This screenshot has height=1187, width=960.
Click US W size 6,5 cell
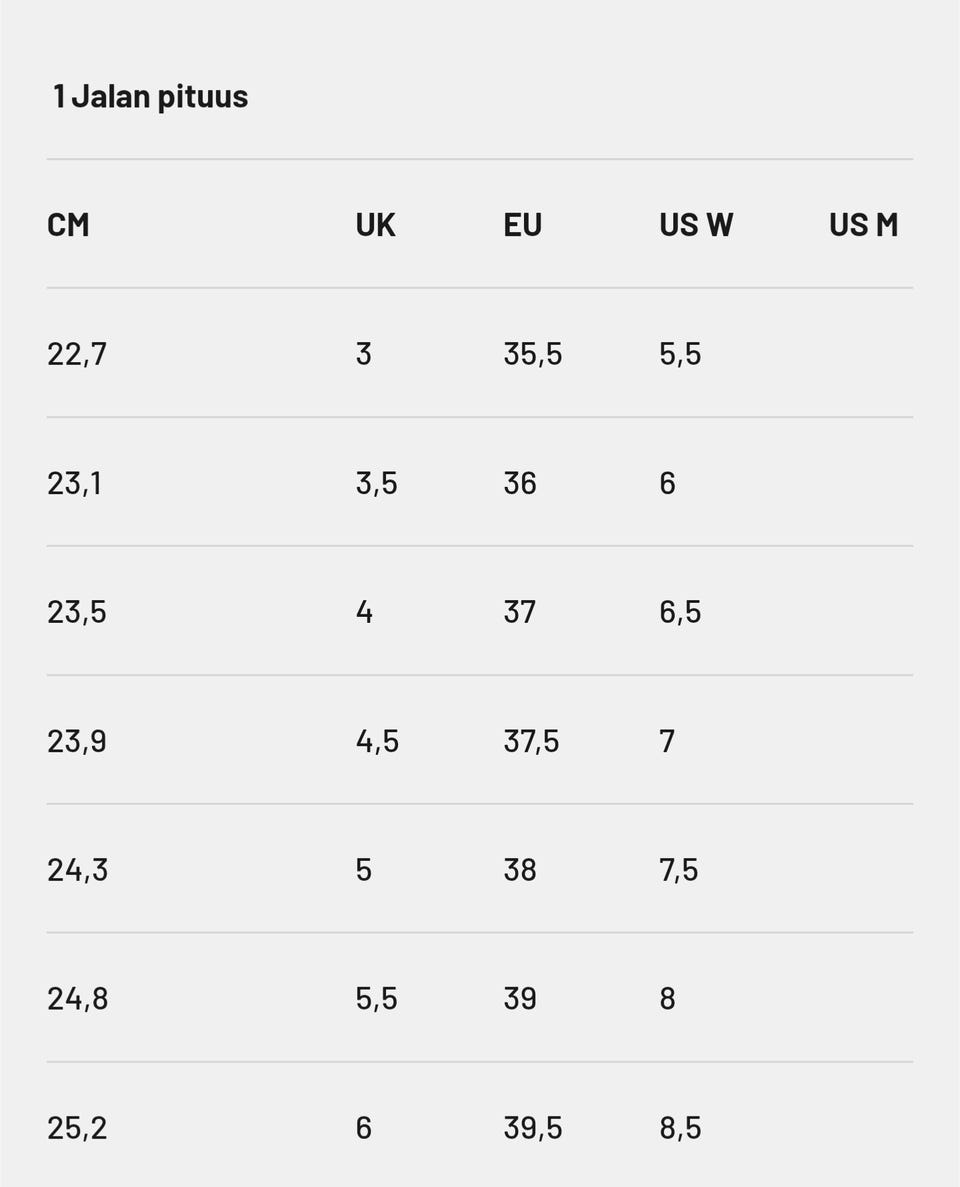[680, 612]
